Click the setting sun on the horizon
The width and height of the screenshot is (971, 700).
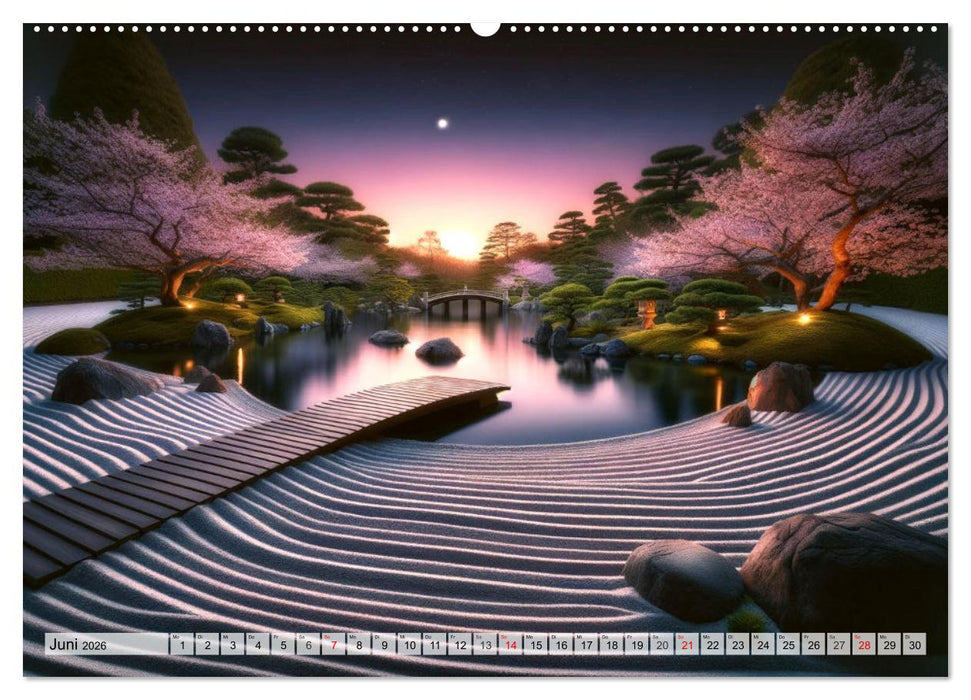pyautogui.click(x=461, y=244)
